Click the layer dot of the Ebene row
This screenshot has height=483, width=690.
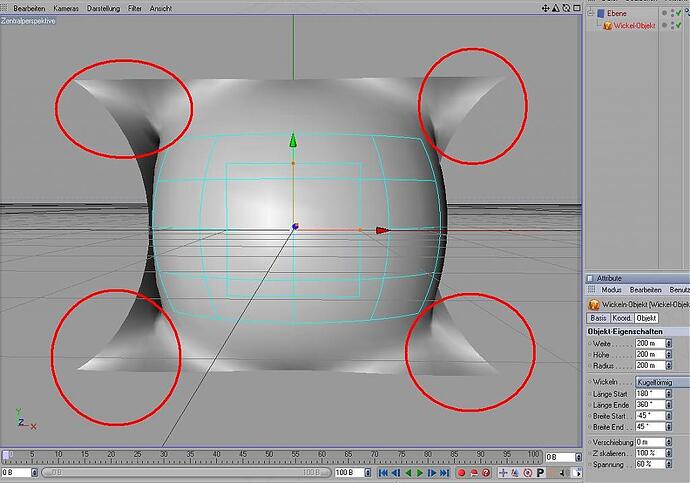(x=664, y=14)
